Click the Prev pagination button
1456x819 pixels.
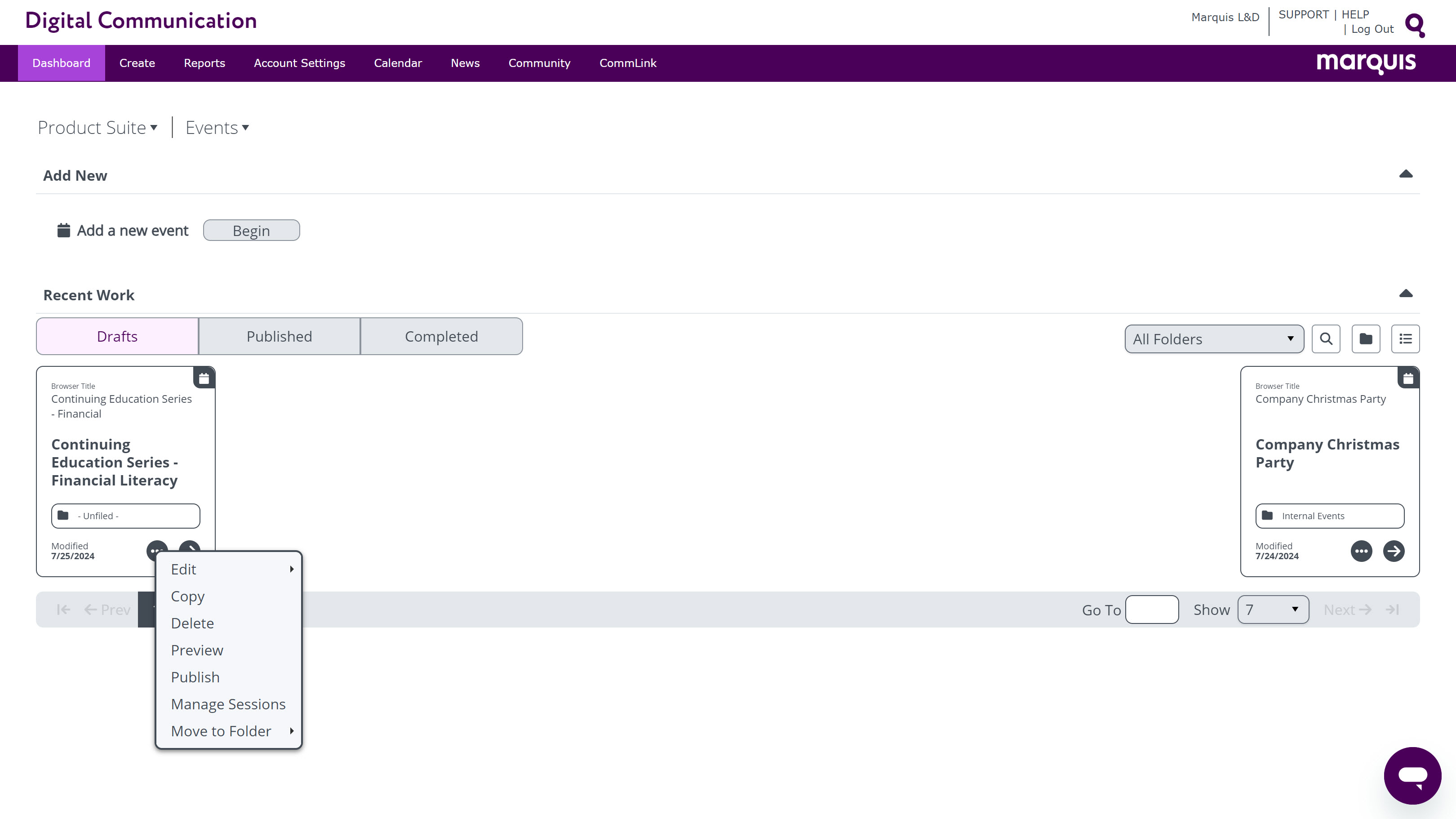tap(107, 610)
